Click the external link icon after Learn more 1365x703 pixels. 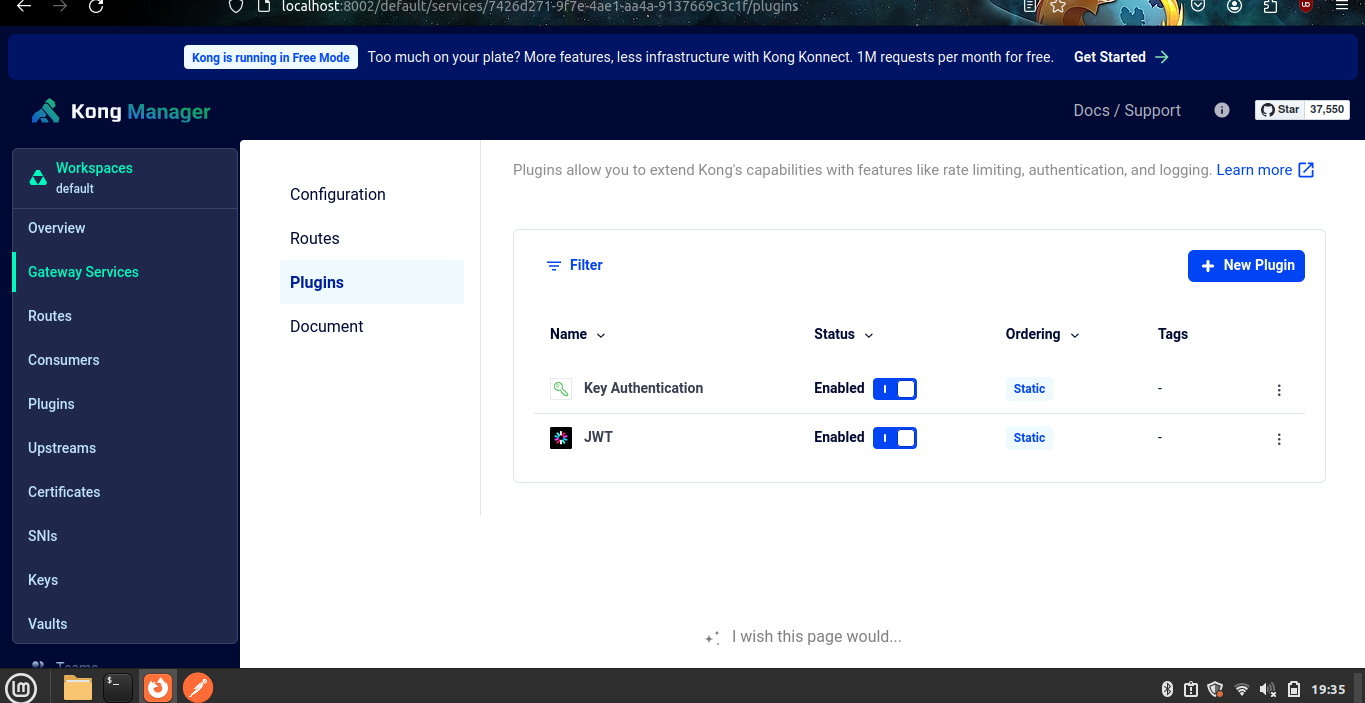[x=1306, y=170]
